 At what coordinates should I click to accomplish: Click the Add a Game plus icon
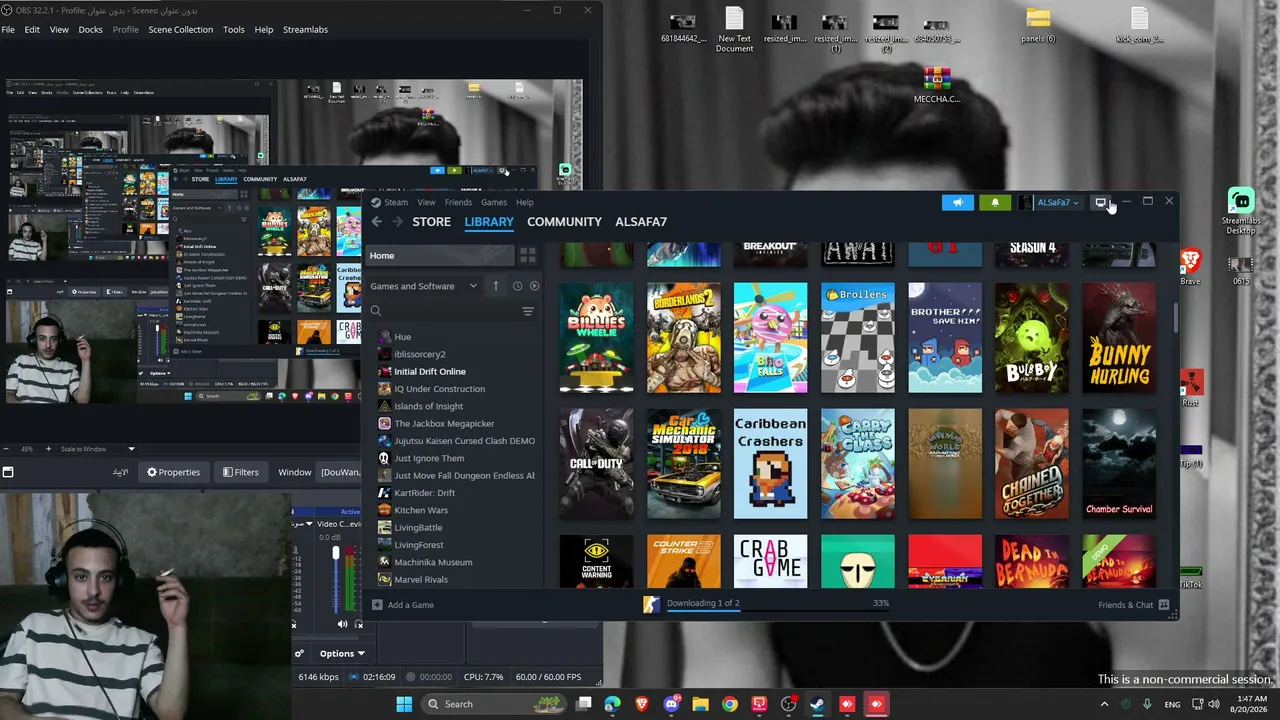coord(377,605)
